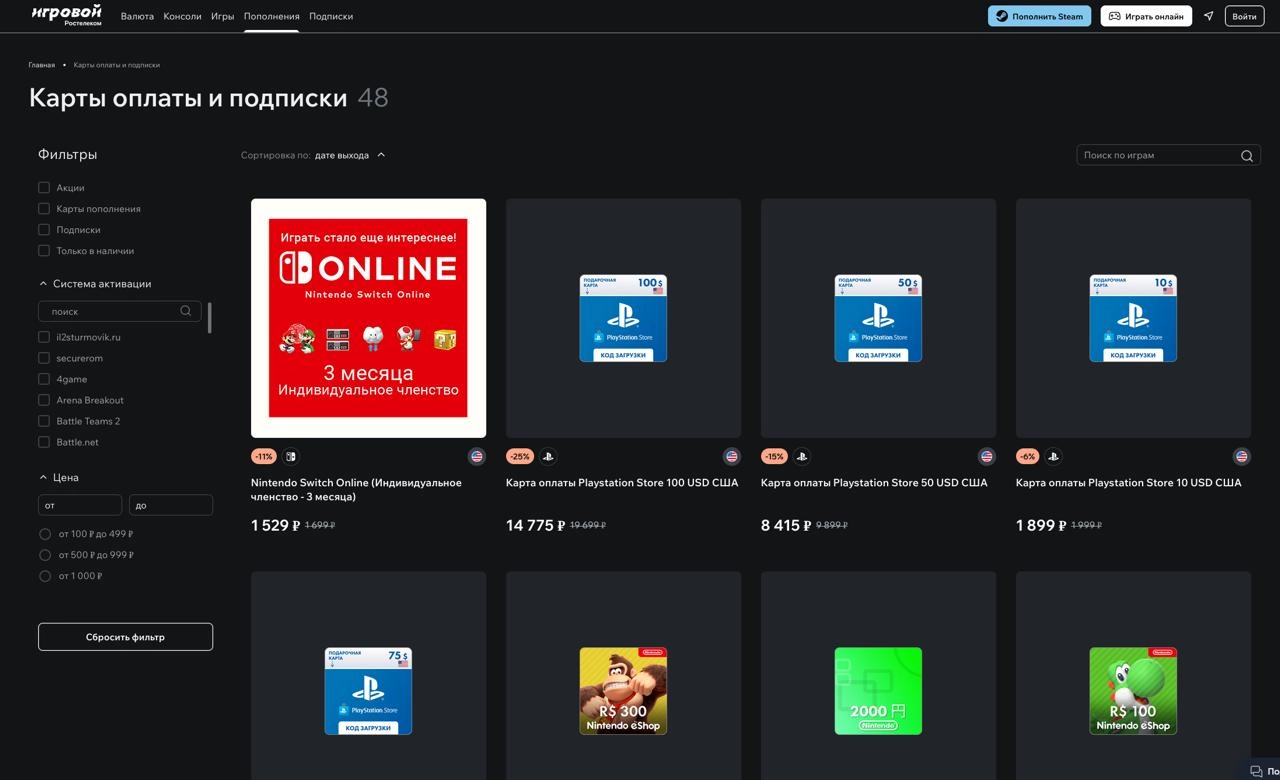
Task: Click the -6% discount badge
Action: pos(1027,456)
